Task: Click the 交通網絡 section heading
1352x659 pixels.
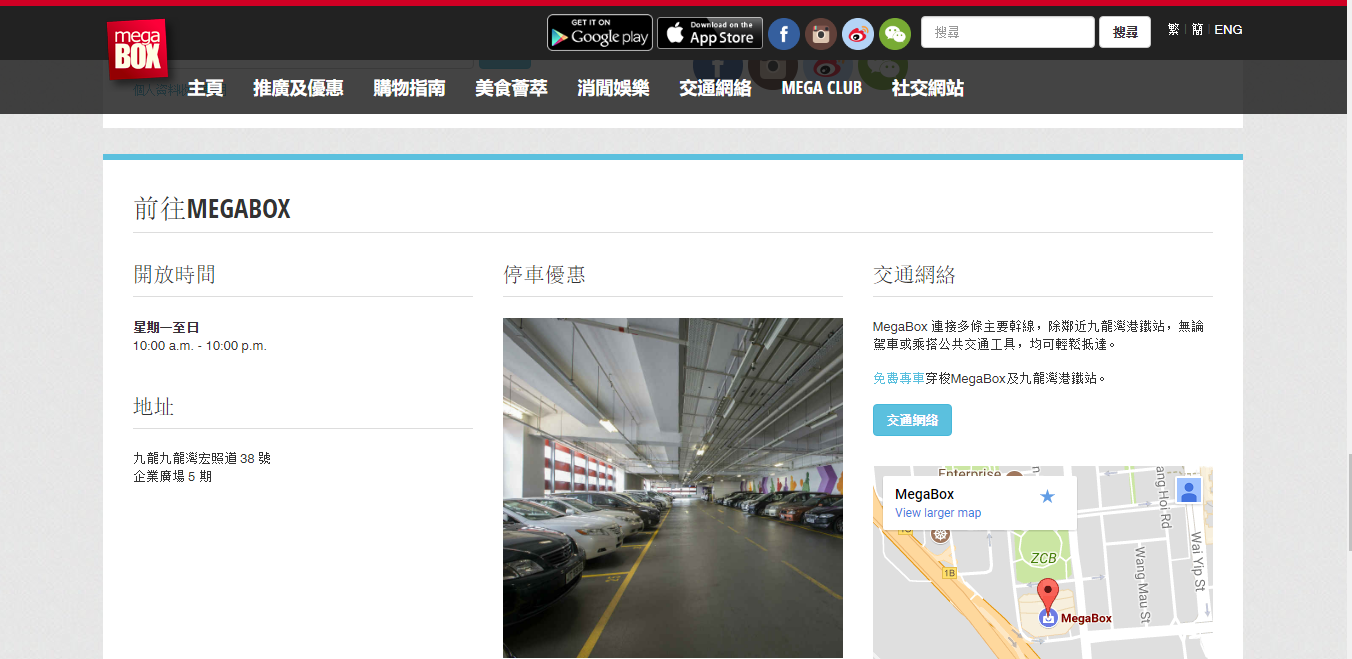Action: 914,274
